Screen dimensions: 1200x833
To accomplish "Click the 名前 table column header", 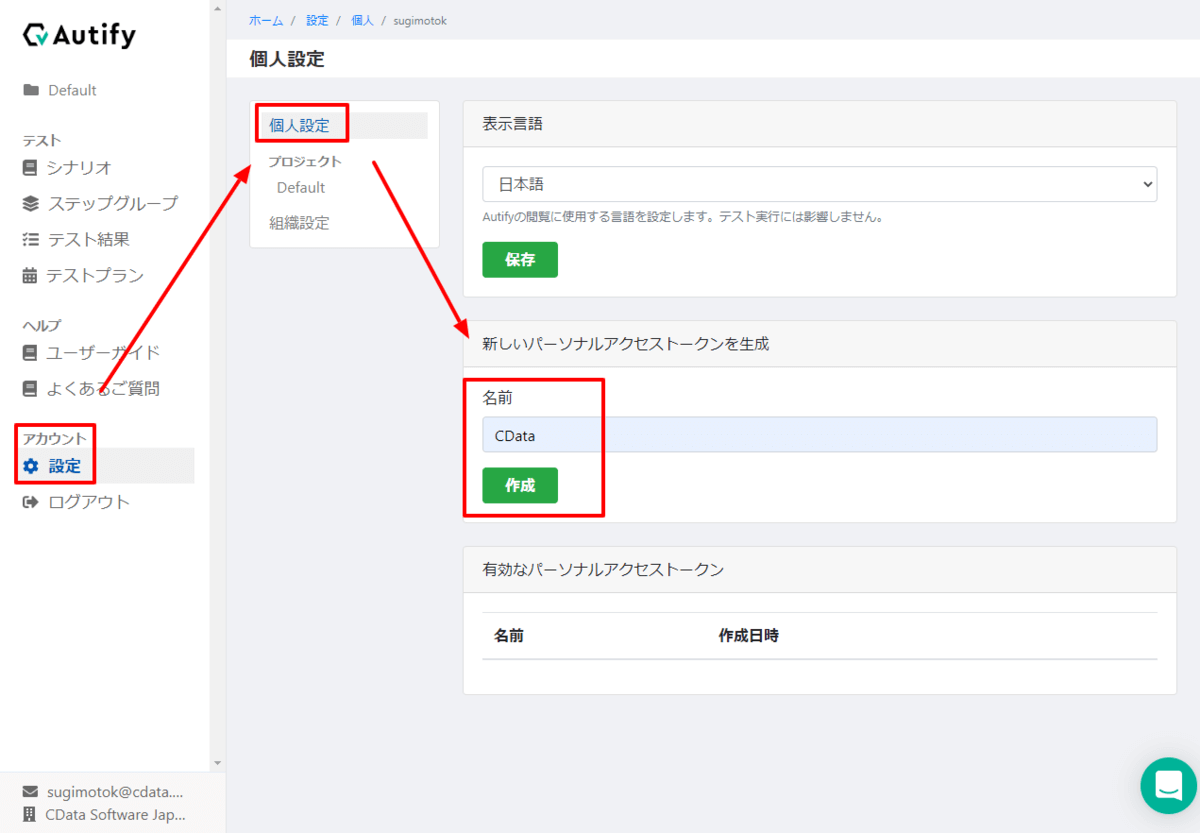I will coord(508,635).
